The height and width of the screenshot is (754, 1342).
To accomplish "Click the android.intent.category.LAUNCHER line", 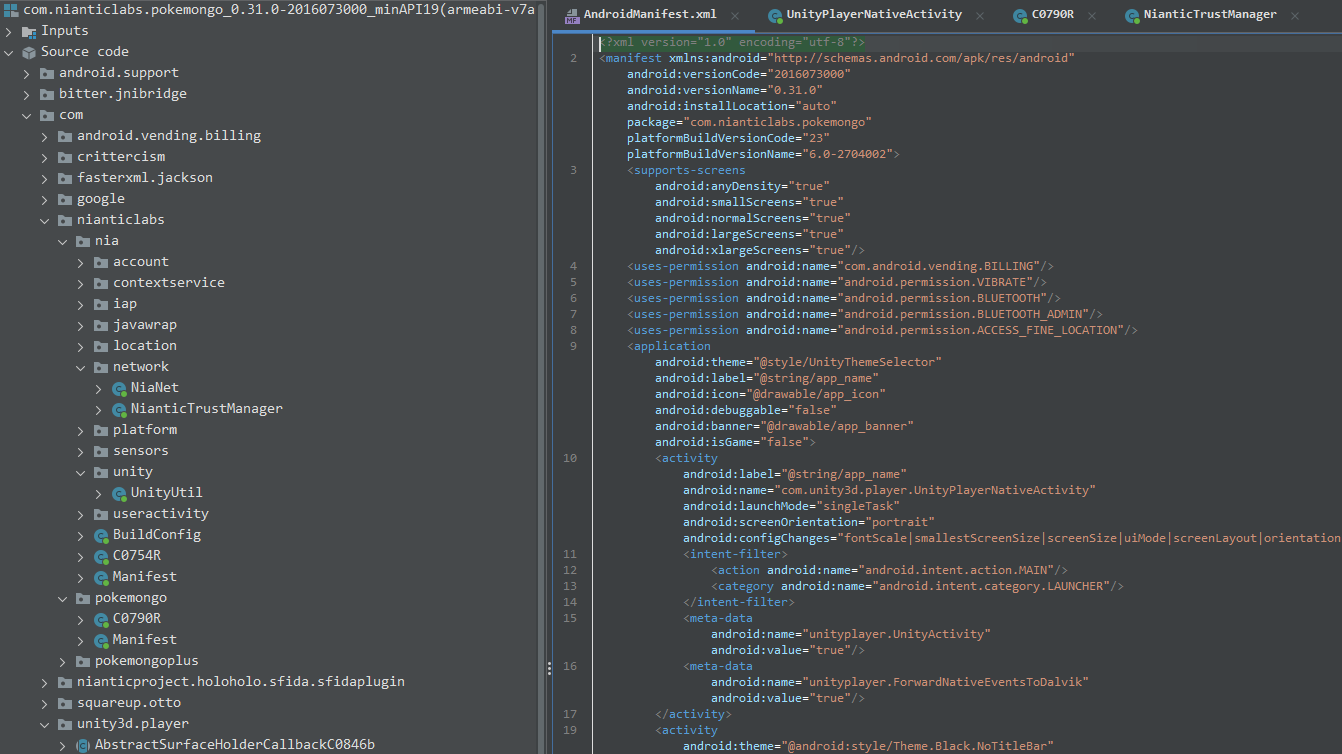I will pos(917,586).
